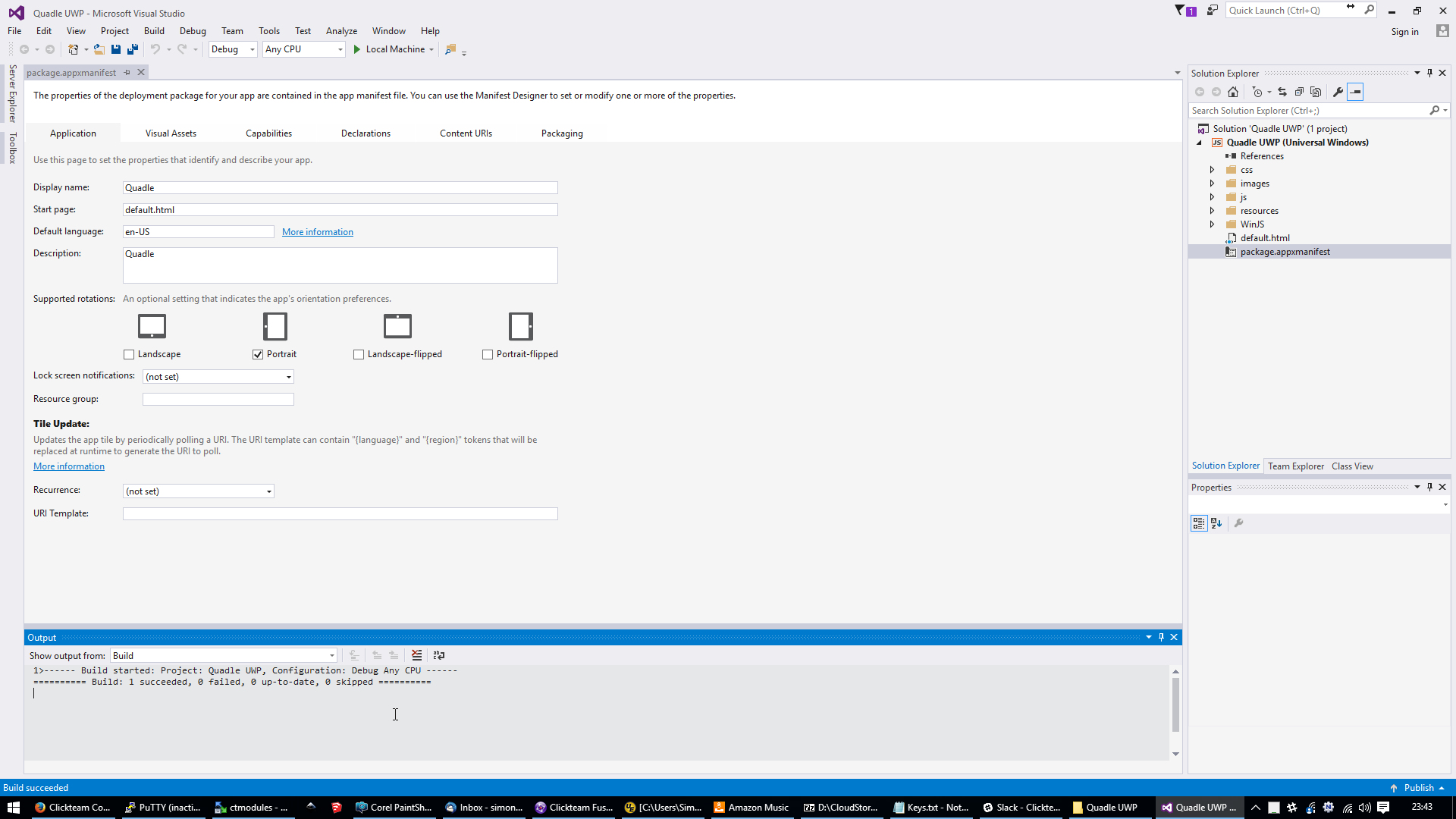Open Properties from the Solution Explorer wrench icon

click(x=1337, y=92)
